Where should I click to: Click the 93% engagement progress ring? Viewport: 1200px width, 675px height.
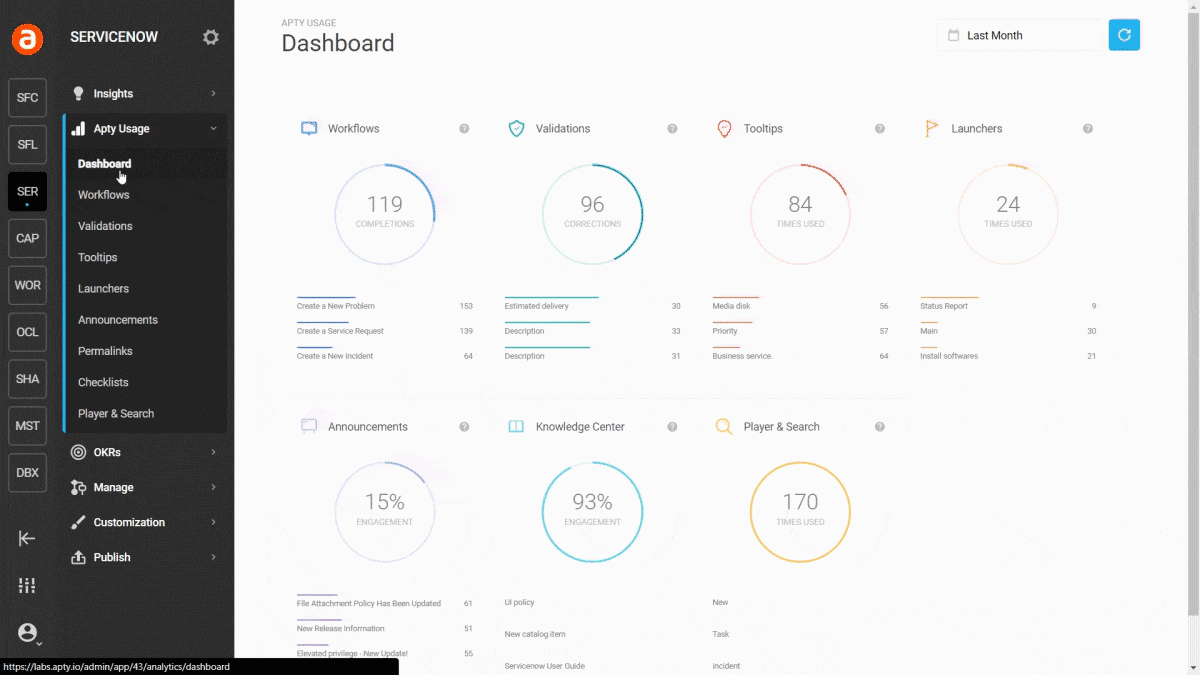pyautogui.click(x=592, y=512)
